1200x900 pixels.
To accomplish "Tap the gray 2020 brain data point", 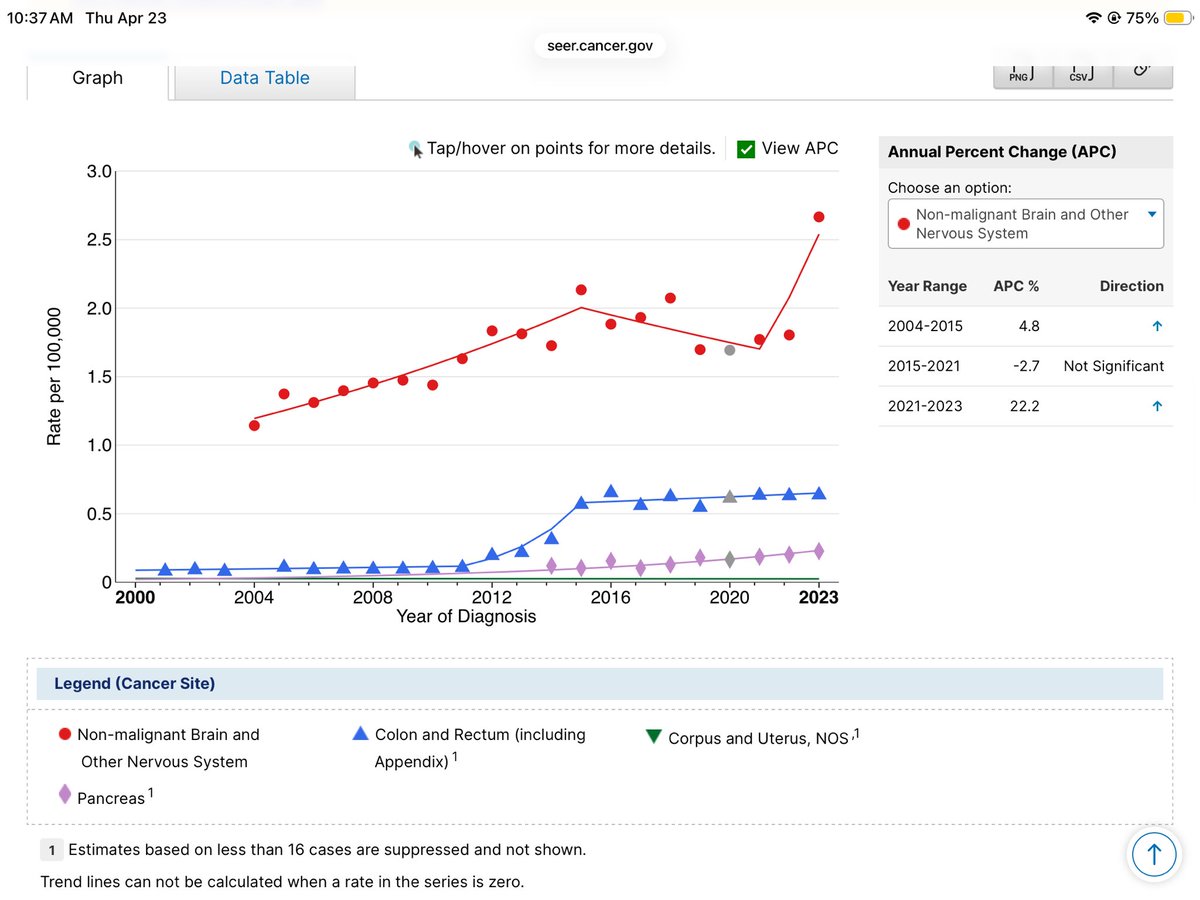I will (x=730, y=350).
